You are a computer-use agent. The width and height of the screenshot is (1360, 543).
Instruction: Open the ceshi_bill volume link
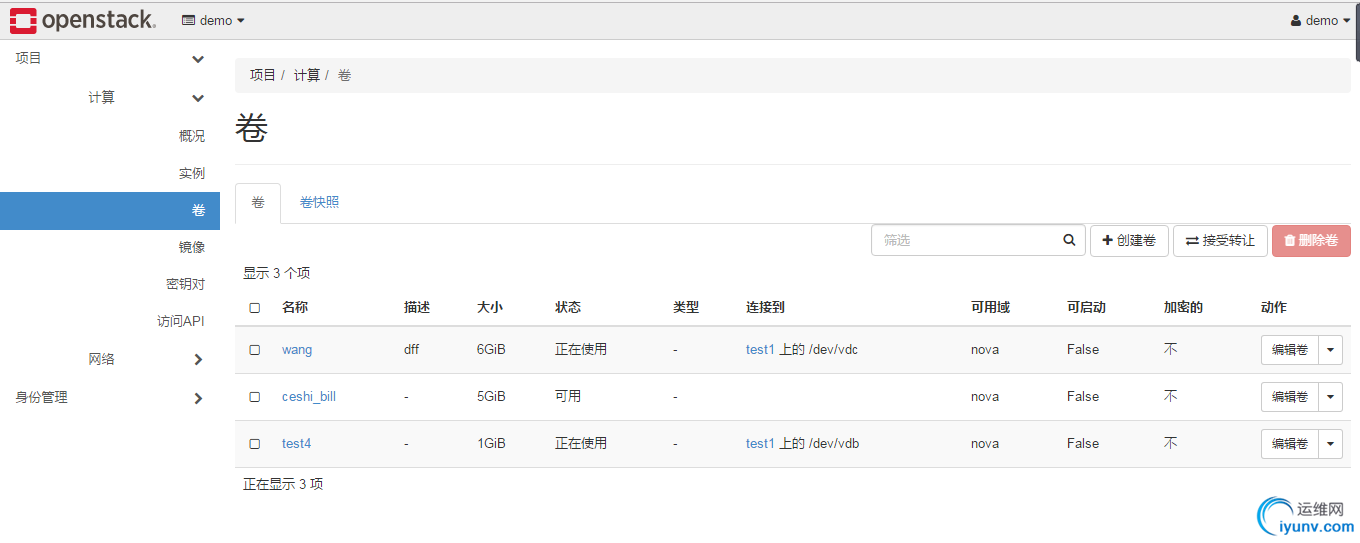[309, 397]
